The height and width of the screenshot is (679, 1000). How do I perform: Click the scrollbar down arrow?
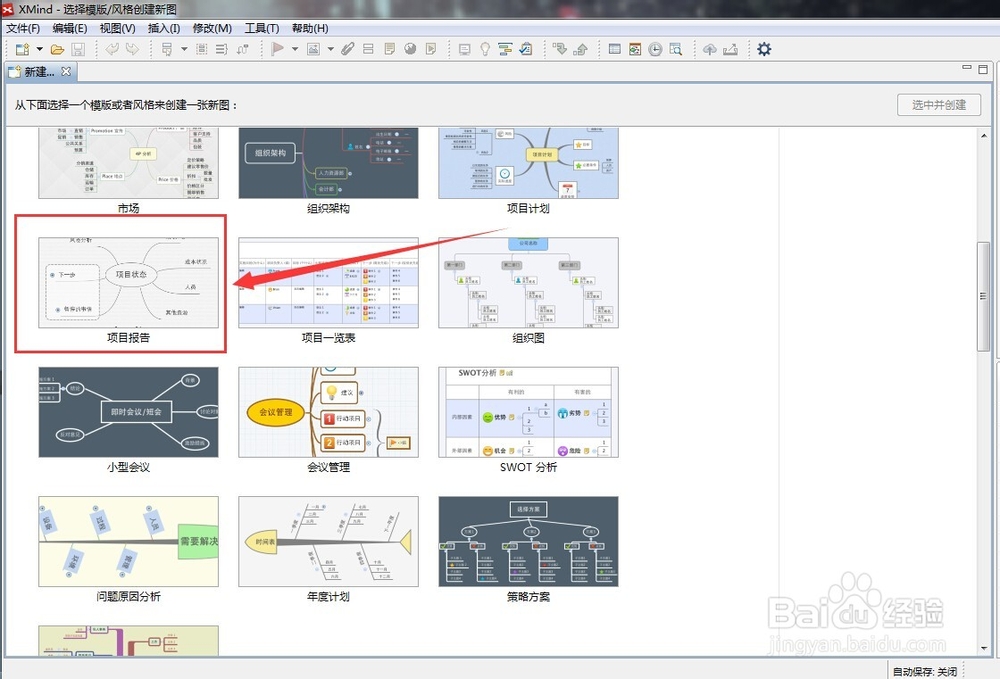tap(983, 648)
